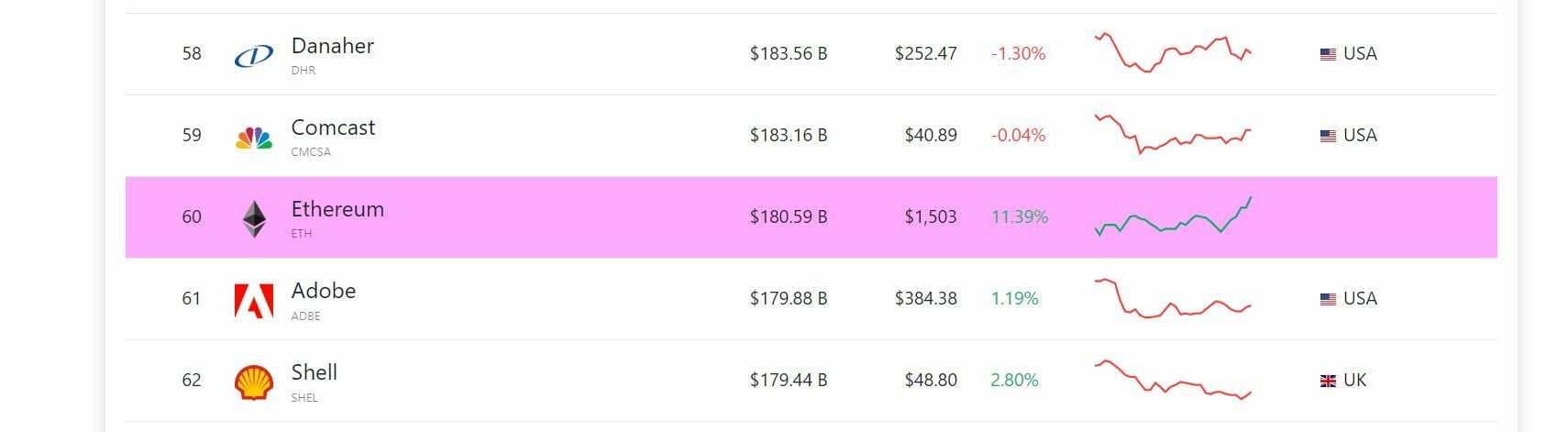This screenshot has height=432, width=1568.
Task: Click the Shell logo icon
Action: 254,382
